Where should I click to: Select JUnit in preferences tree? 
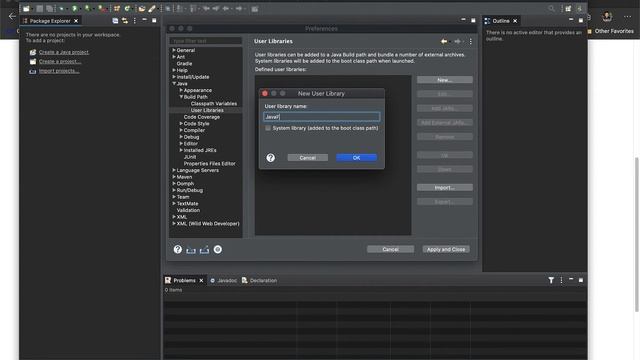tap(190, 157)
